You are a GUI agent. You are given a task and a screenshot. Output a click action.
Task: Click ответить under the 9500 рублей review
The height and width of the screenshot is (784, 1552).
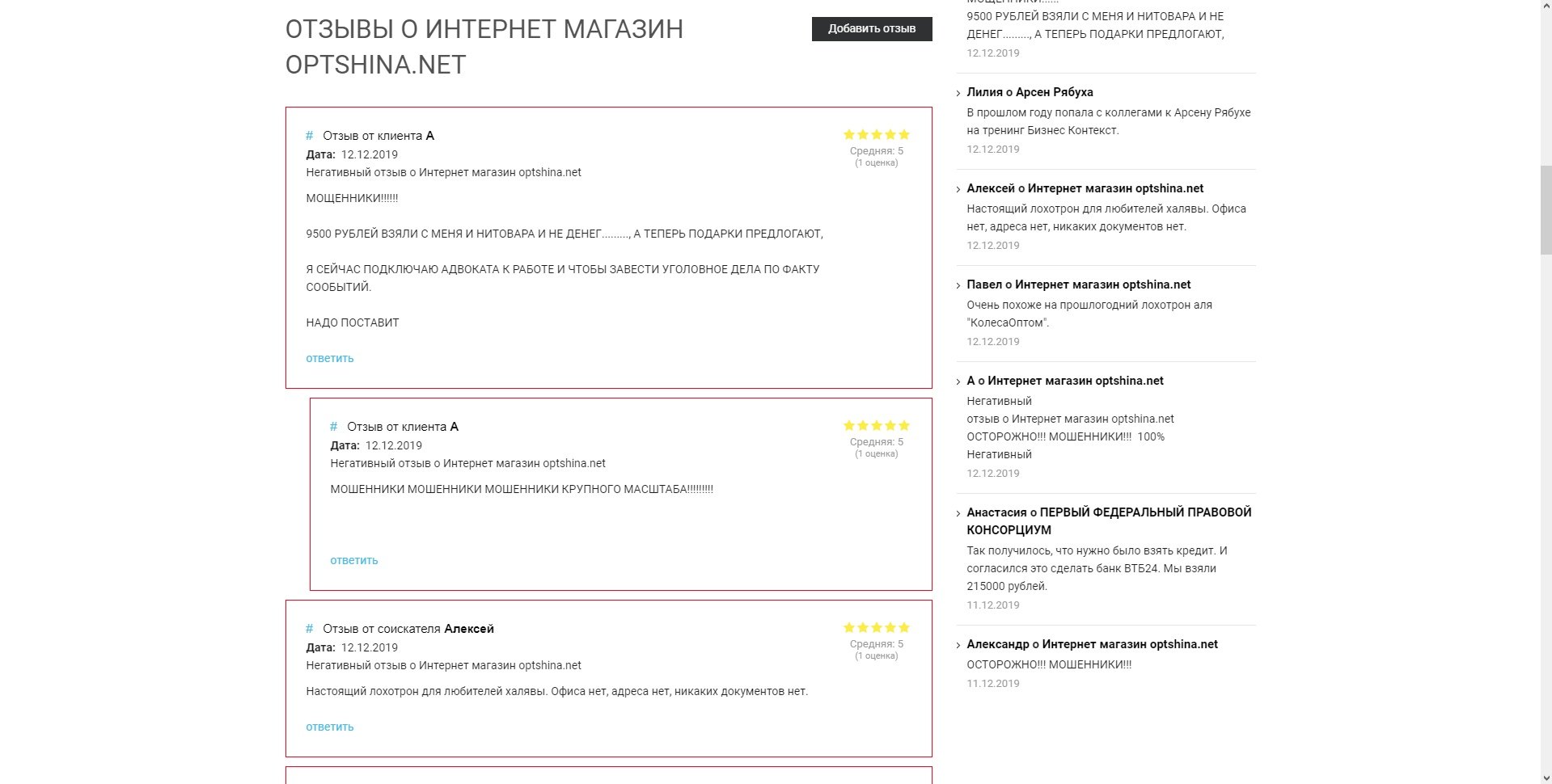click(329, 358)
